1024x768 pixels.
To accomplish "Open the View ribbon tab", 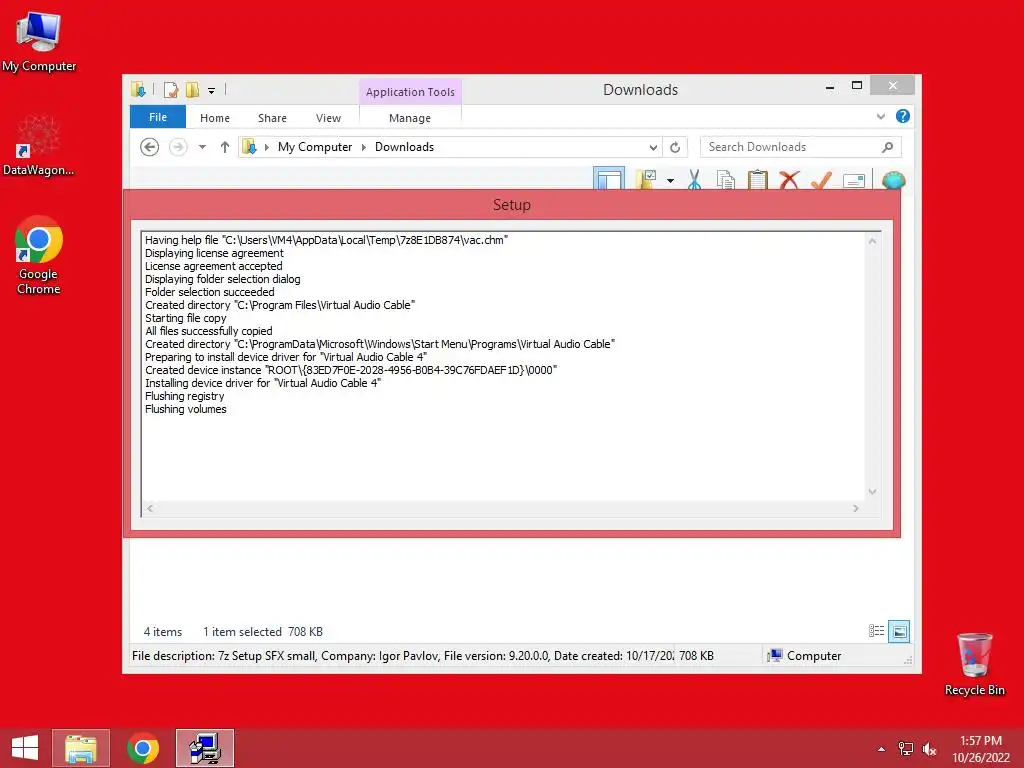I will 328,118.
